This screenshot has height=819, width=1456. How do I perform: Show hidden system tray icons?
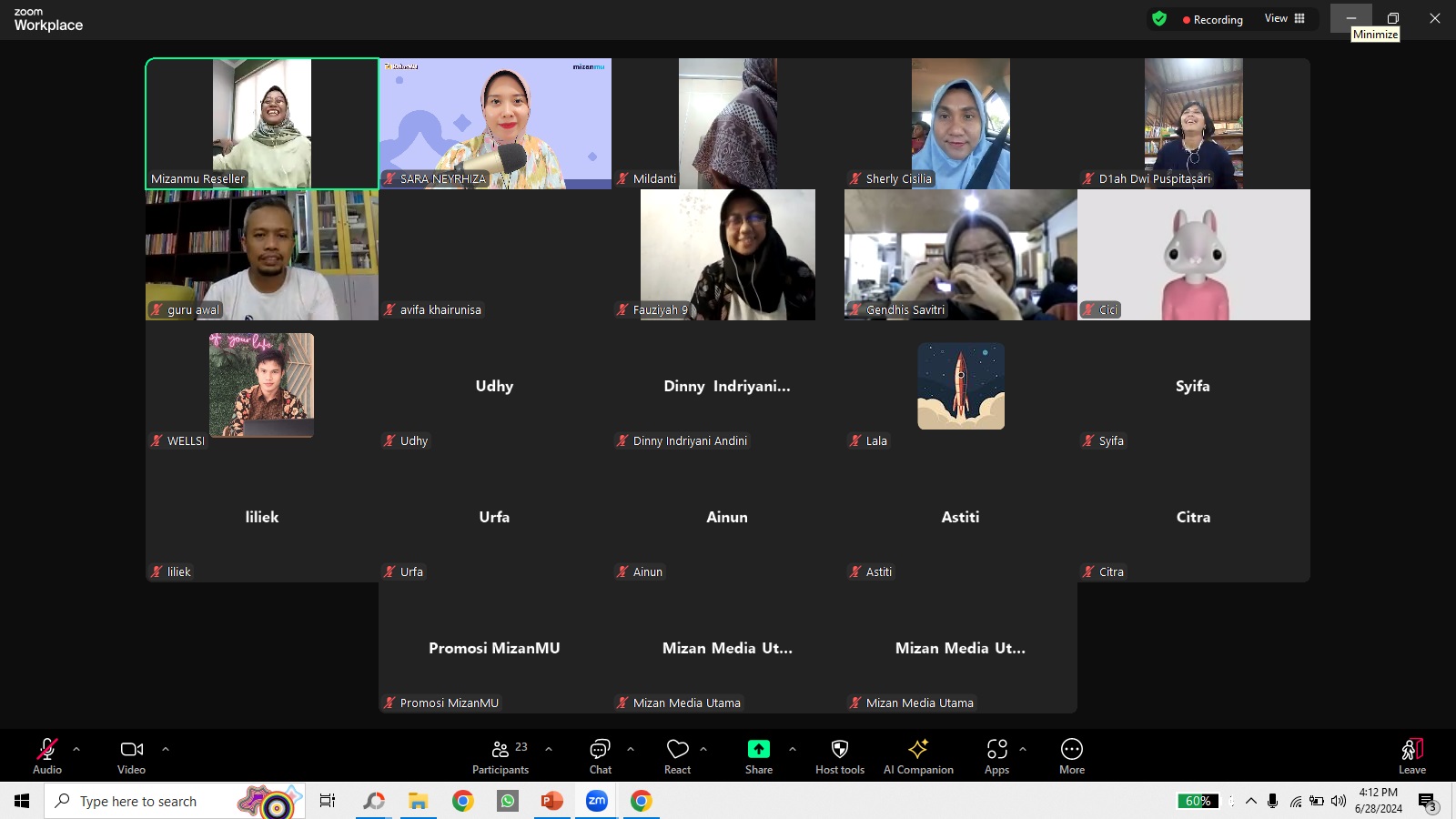(x=1251, y=801)
